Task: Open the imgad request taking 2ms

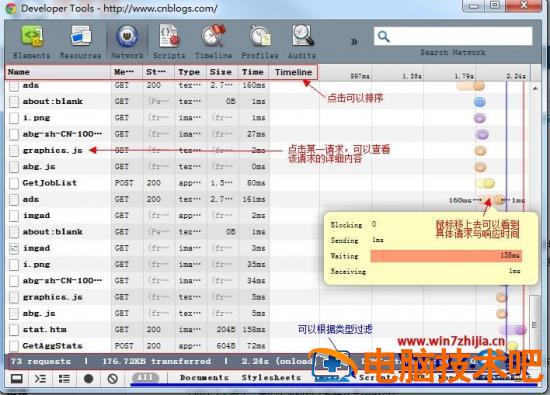Action: [x=36, y=215]
